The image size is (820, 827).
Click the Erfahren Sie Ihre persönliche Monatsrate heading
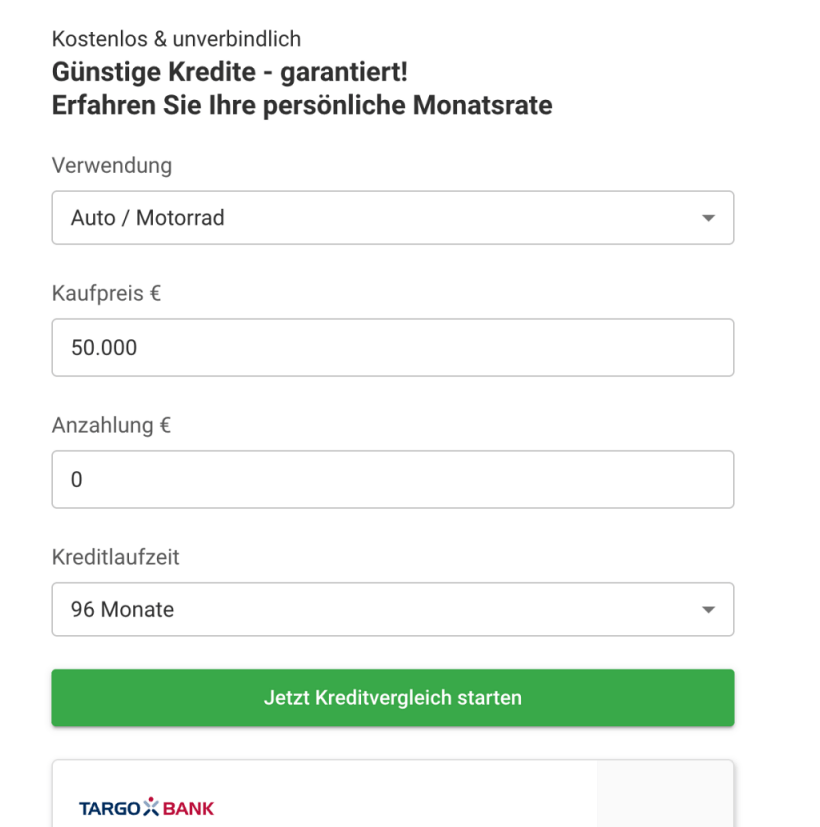tap(302, 105)
